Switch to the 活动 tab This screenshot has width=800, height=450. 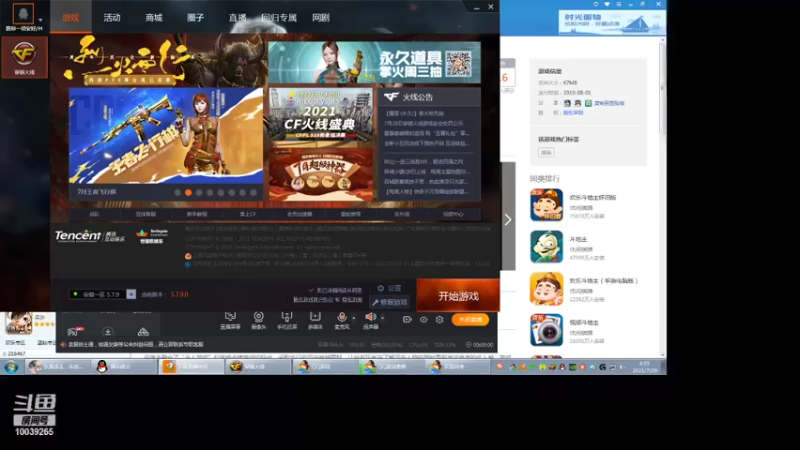coord(112,17)
